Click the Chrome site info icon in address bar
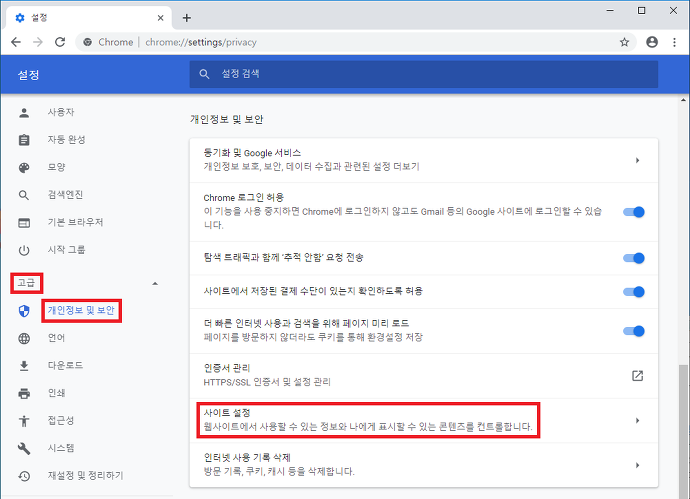The width and height of the screenshot is (690, 499). [88, 42]
